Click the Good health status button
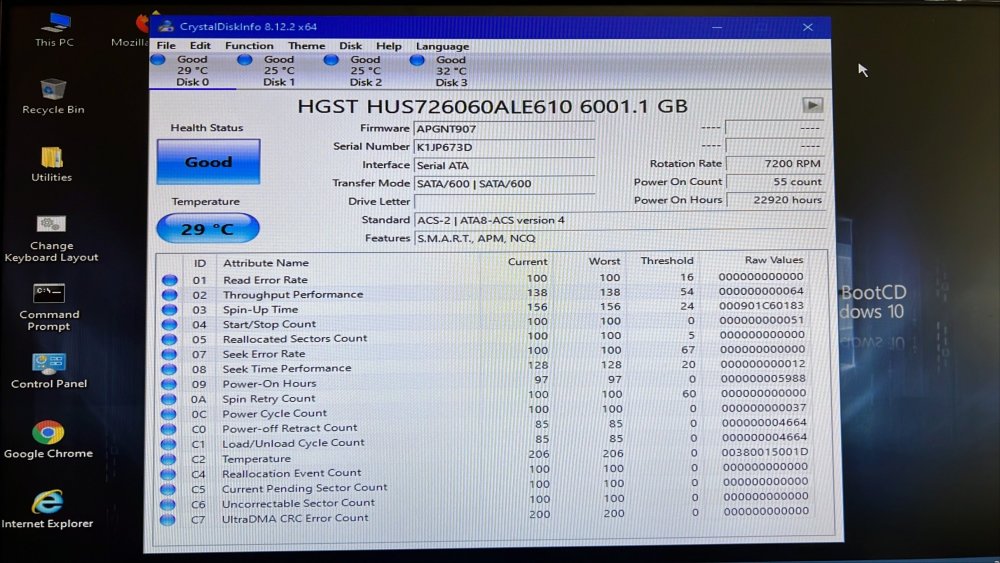Screen dimensions: 1000x563 (x=209, y=162)
